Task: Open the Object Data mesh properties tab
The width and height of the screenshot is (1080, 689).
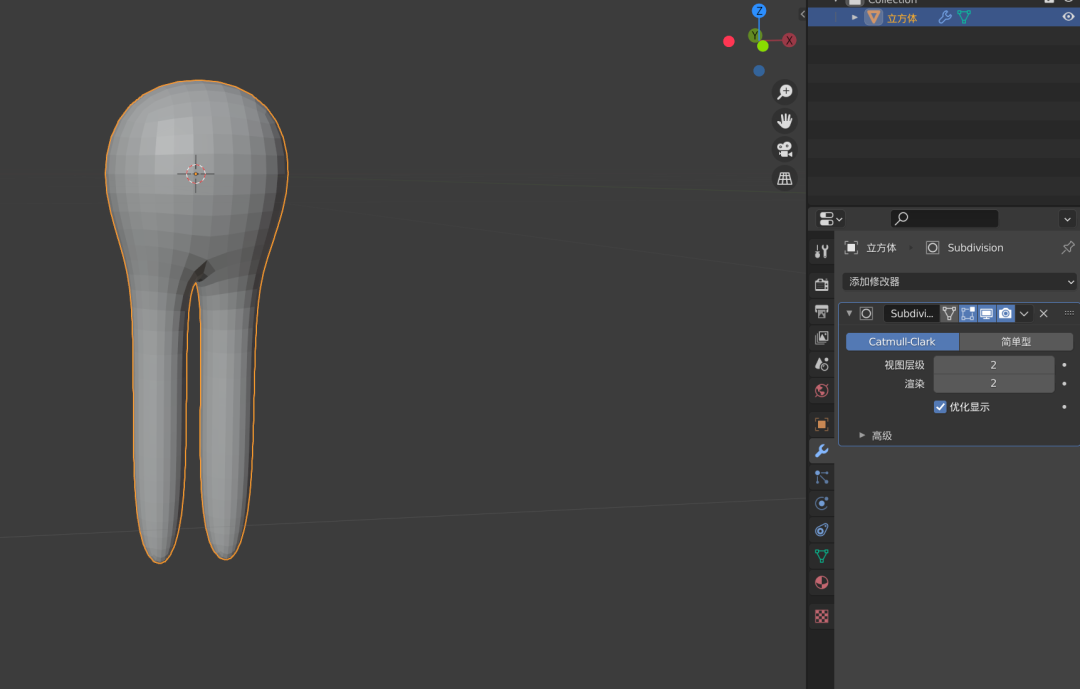Action: coord(821,555)
